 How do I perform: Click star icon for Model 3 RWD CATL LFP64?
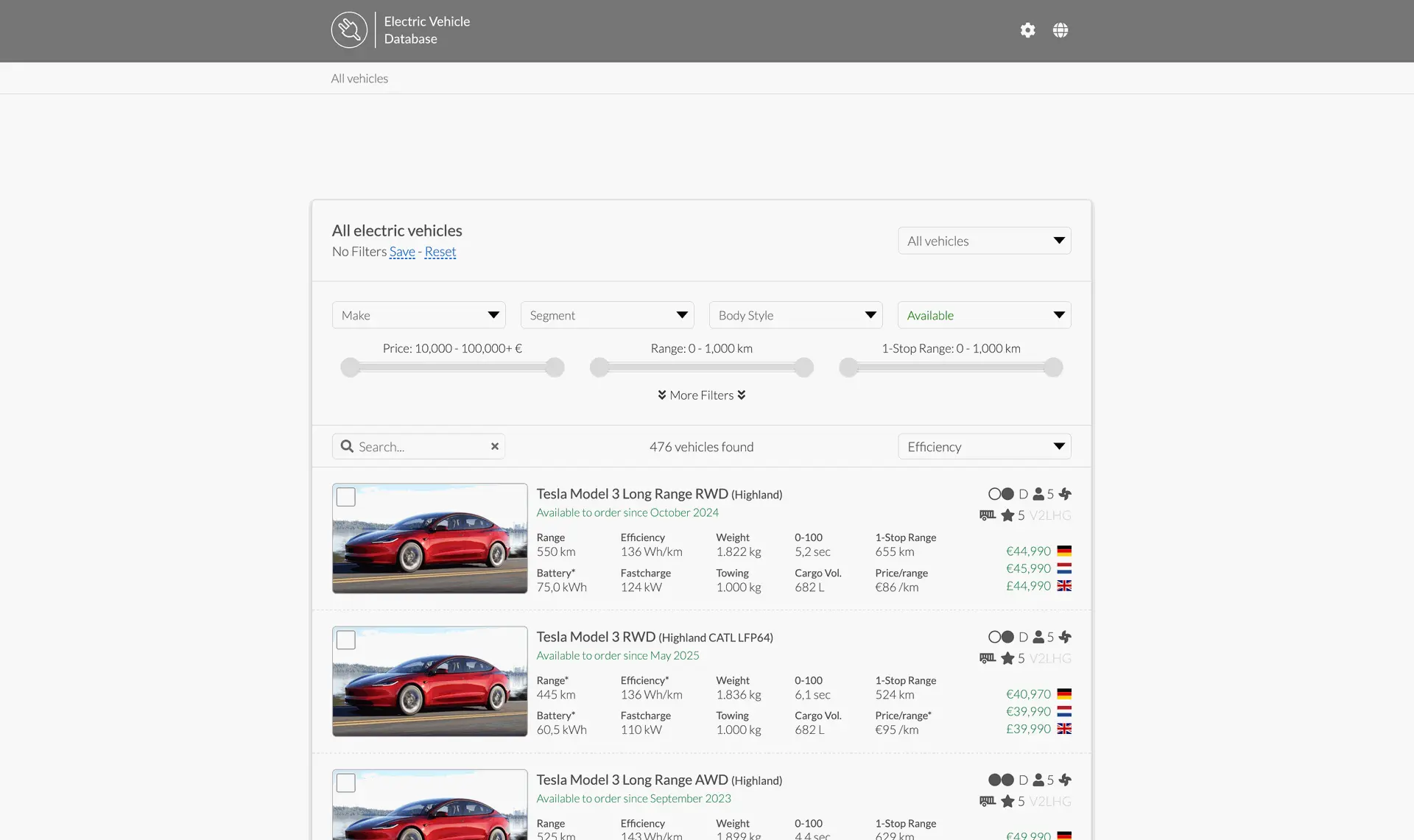click(1007, 658)
